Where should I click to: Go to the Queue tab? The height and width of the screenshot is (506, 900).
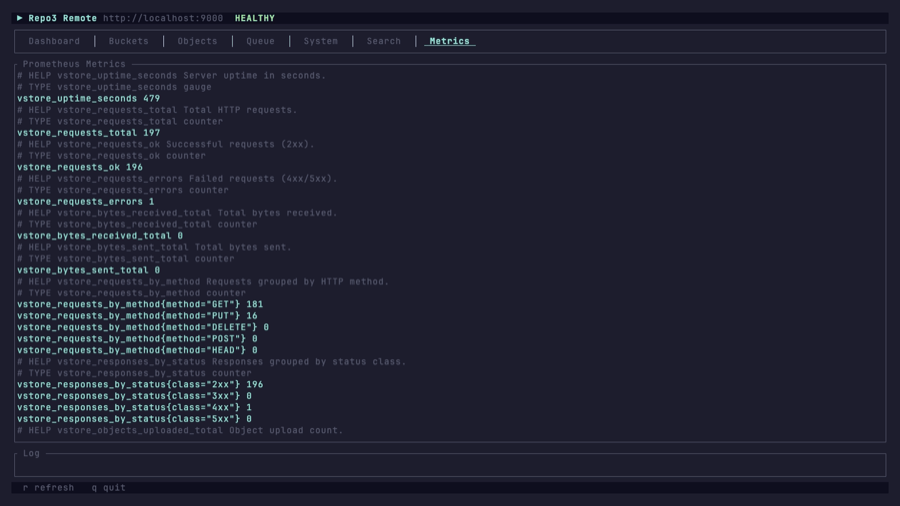261,41
